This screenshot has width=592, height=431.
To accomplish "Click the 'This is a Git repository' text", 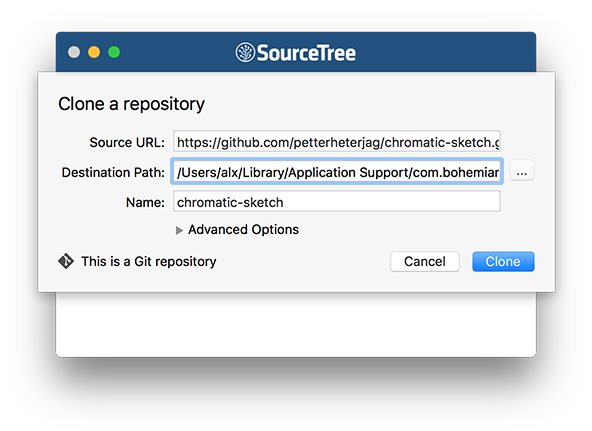I will [x=149, y=261].
